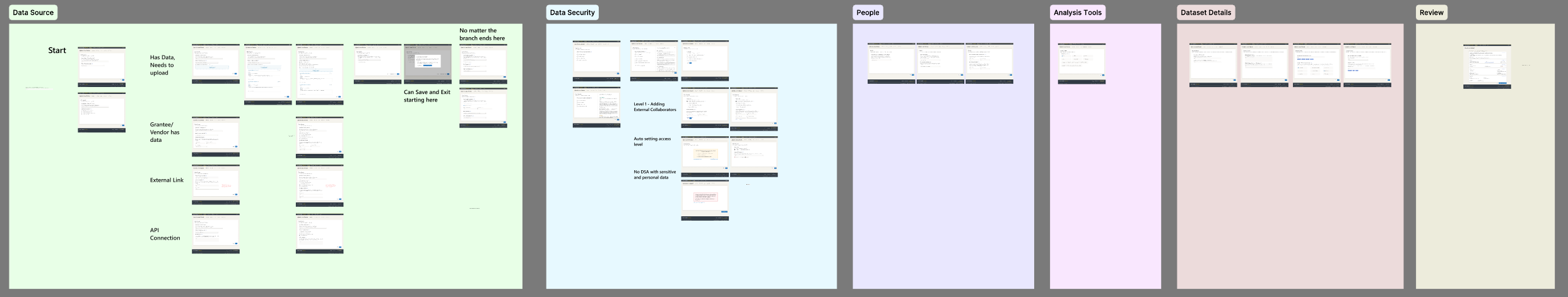Select the Analysis Tools section label
Viewport: 1568px width, 297px height.
[x=1078, y=13]
